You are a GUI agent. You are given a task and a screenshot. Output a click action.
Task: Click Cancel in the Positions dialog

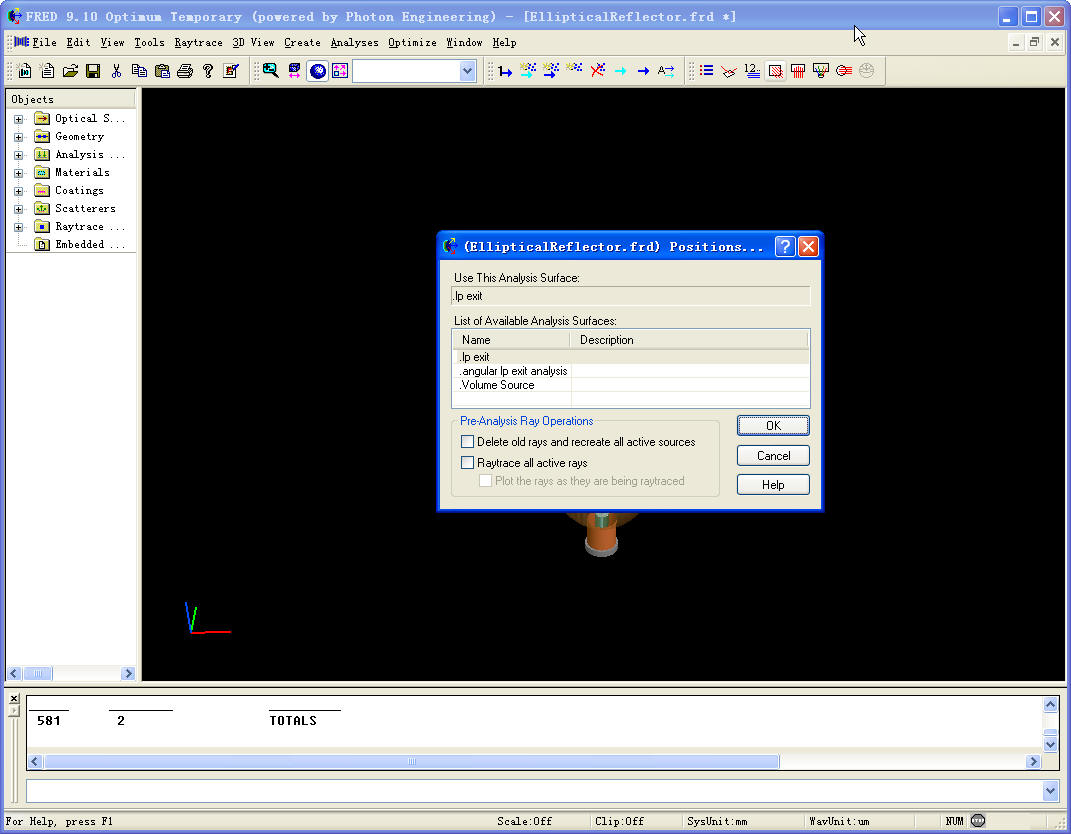[x=773, y=456]
